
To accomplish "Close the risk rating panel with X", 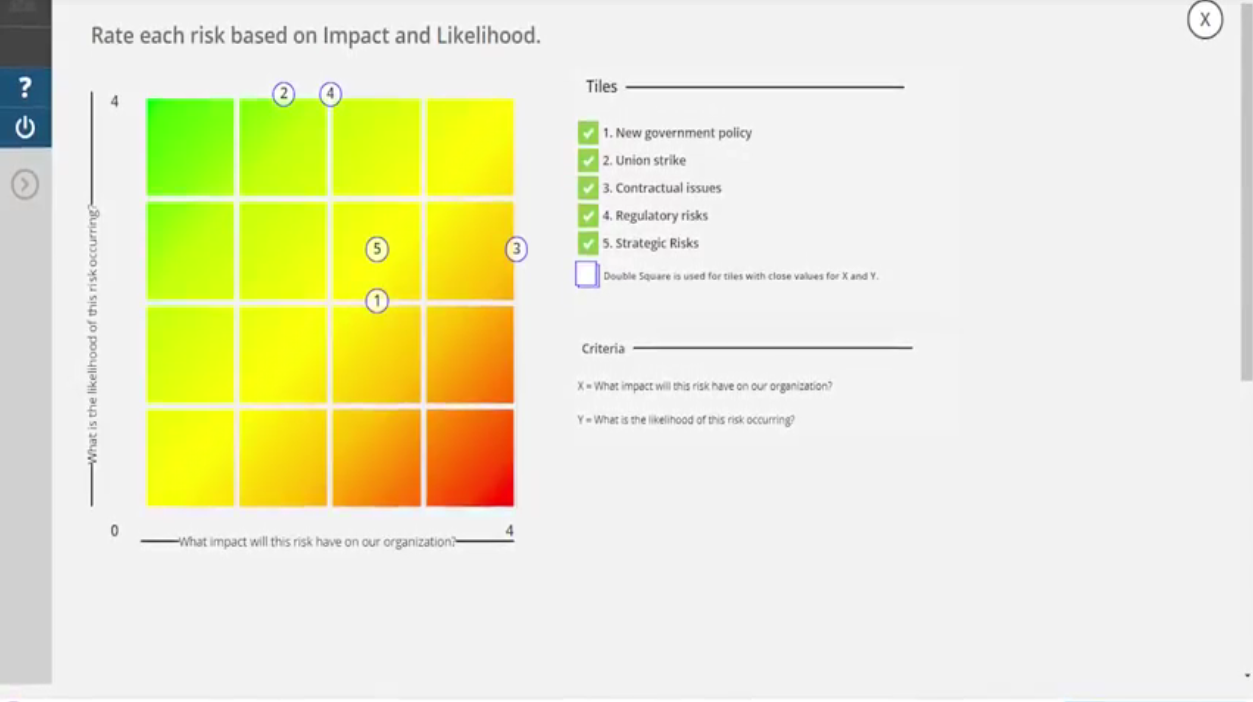I will (1205, 20).
